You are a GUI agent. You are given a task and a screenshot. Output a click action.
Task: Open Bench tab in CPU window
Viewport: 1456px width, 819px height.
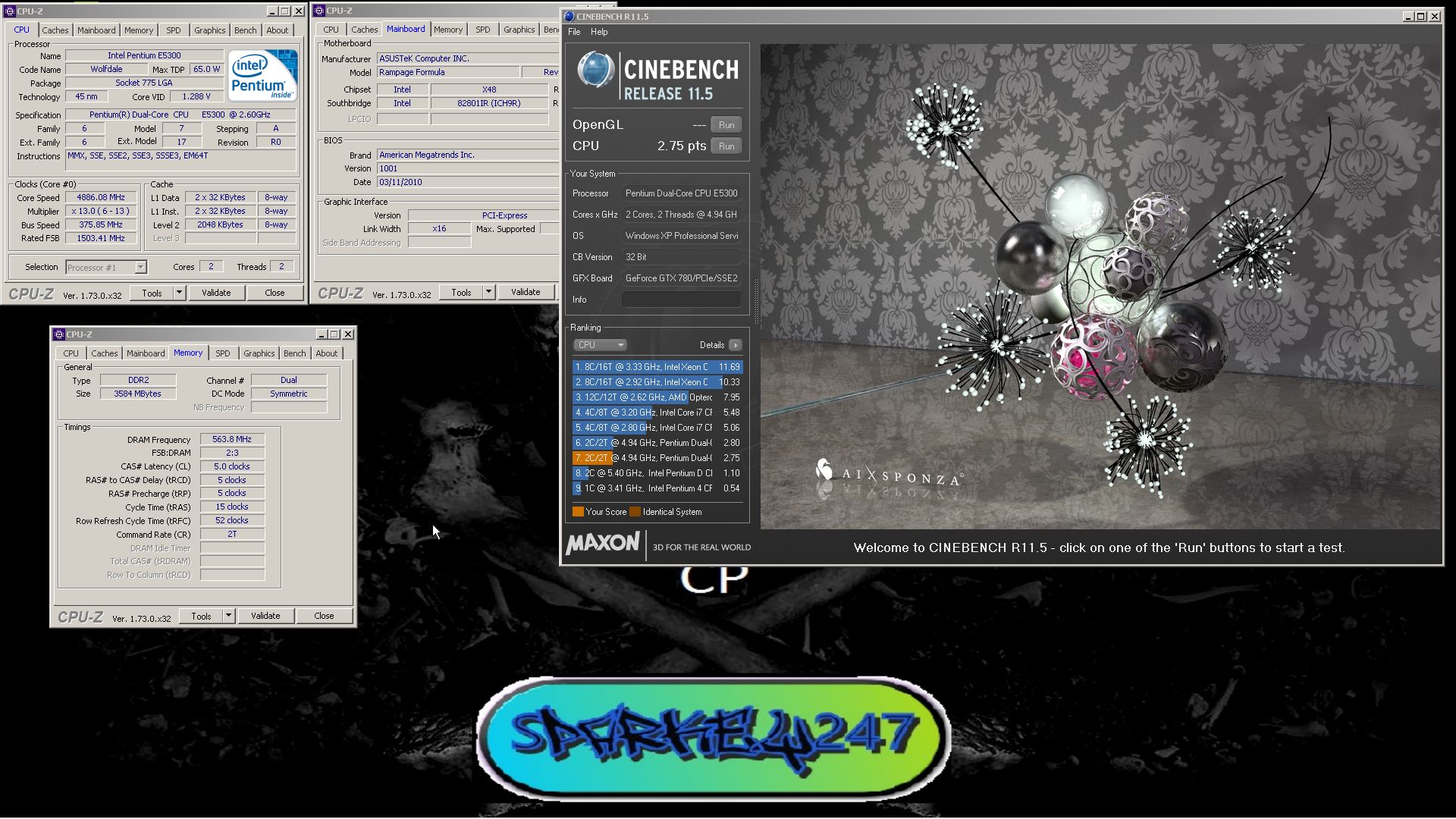[x=245, y=30]
